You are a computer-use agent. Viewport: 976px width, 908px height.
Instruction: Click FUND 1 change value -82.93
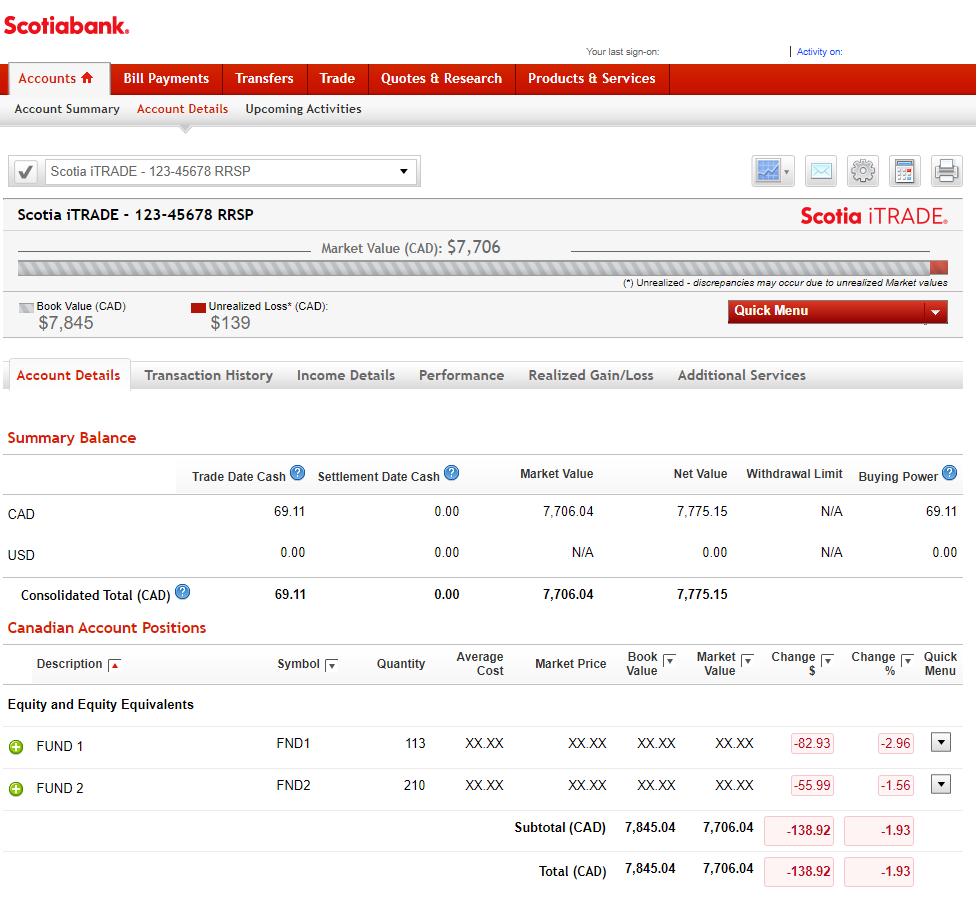pos(812,744)
